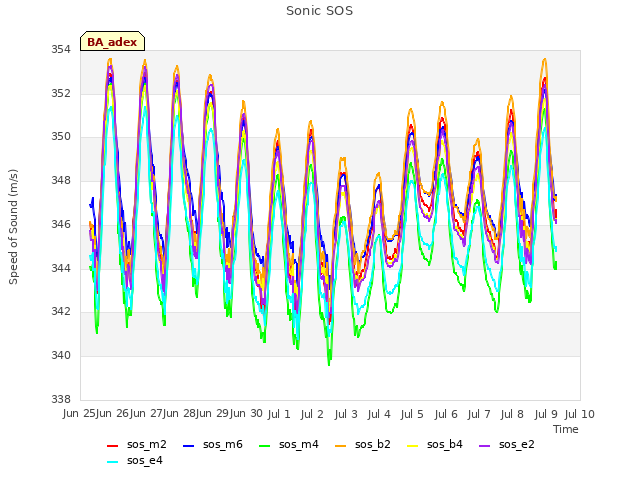Click the 346 y-axis tick label
Screen dimensions: 640x480
tap(61, 224)
